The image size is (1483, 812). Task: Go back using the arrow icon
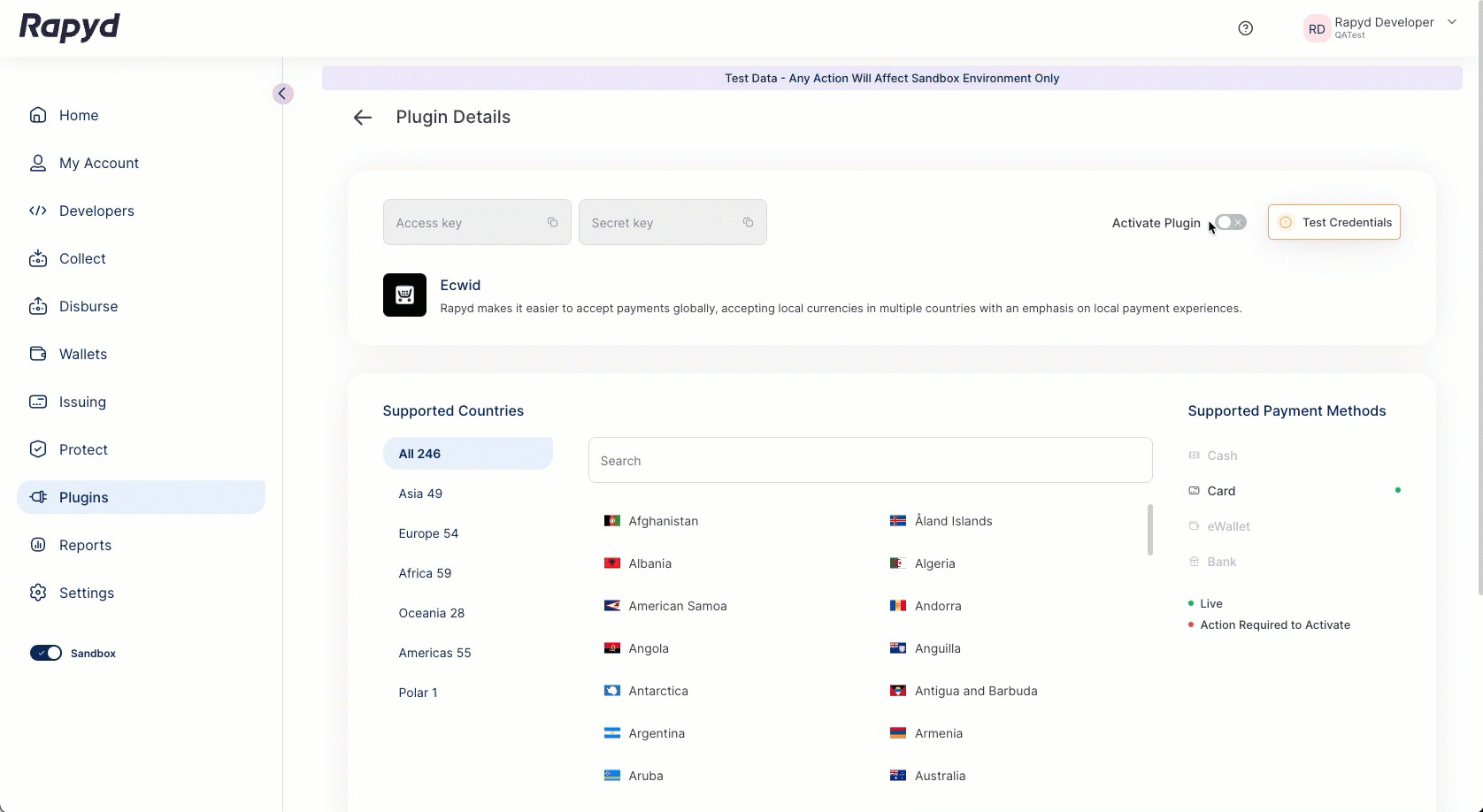click(362, 118)
